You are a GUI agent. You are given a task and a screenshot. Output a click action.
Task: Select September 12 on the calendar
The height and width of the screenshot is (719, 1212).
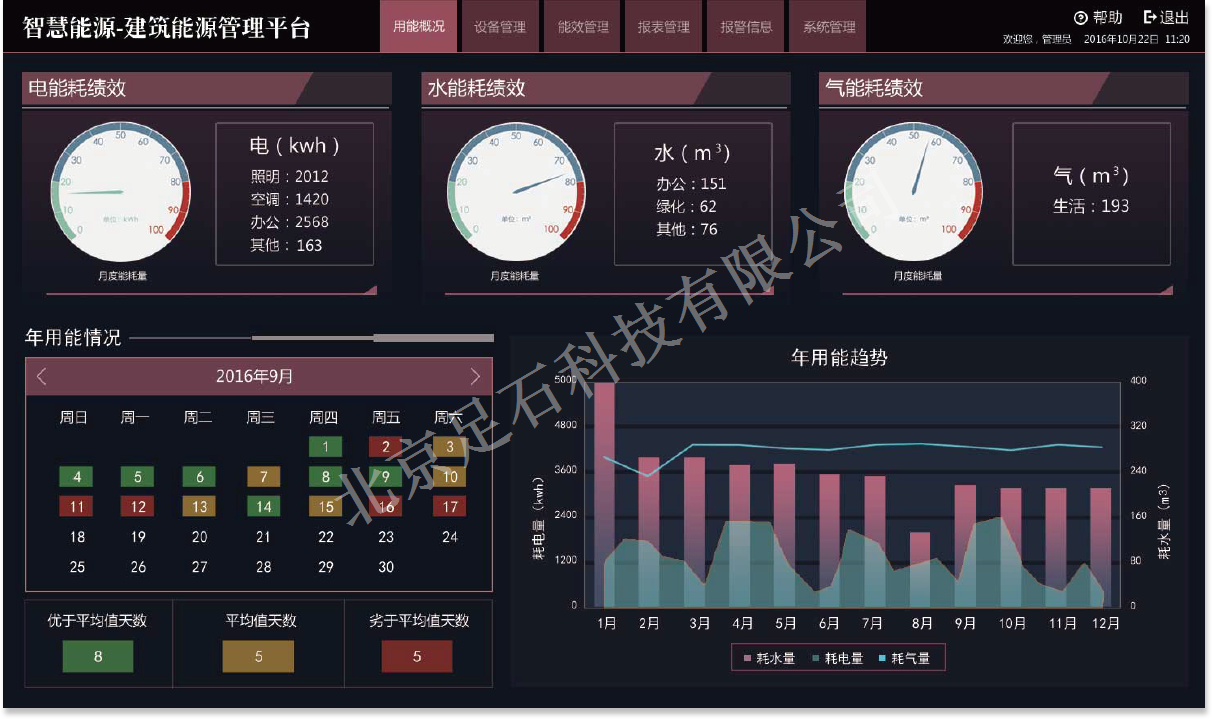138,507
